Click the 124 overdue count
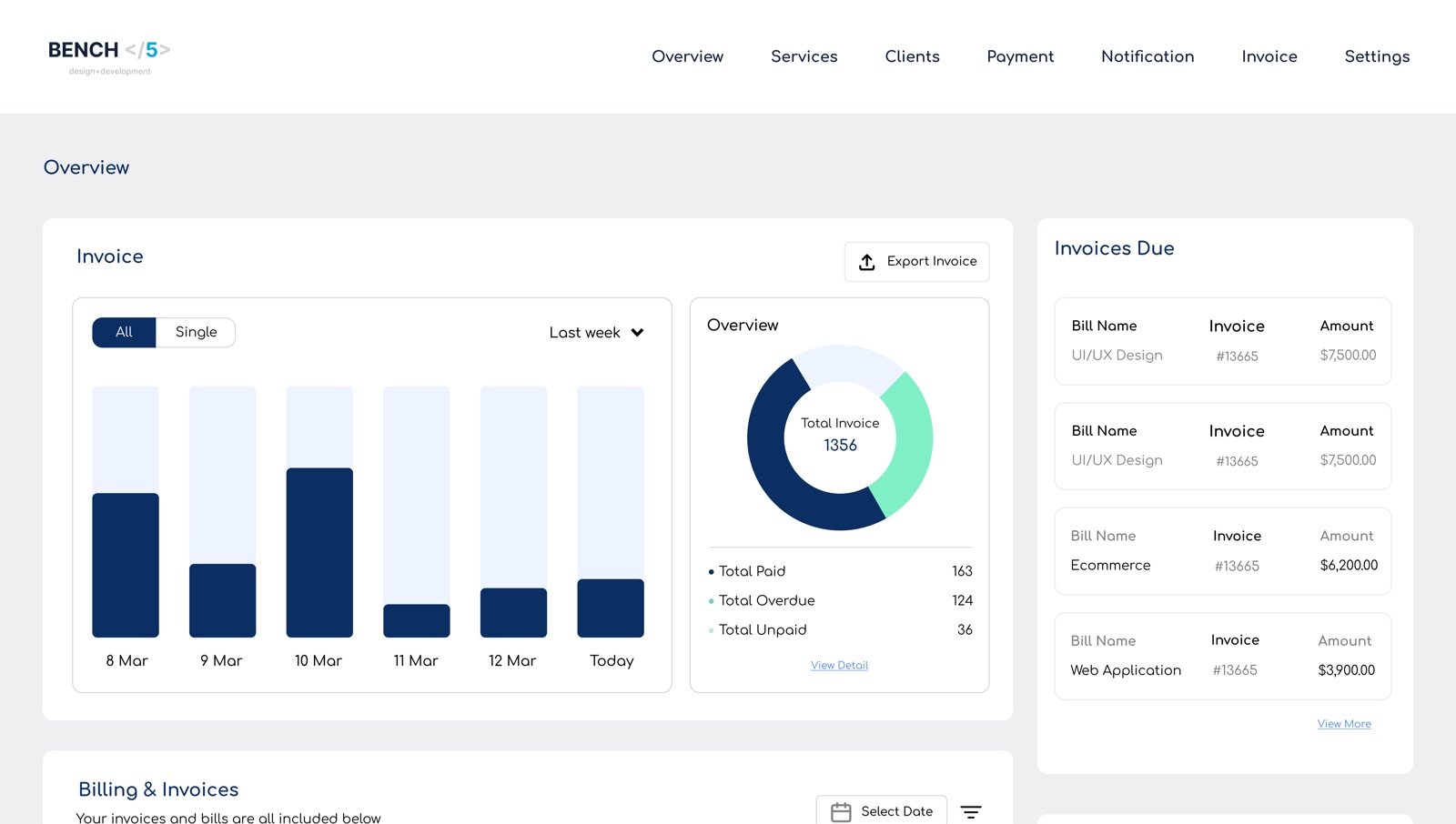Screen dimensions: 1456x824 click(962, 600)
